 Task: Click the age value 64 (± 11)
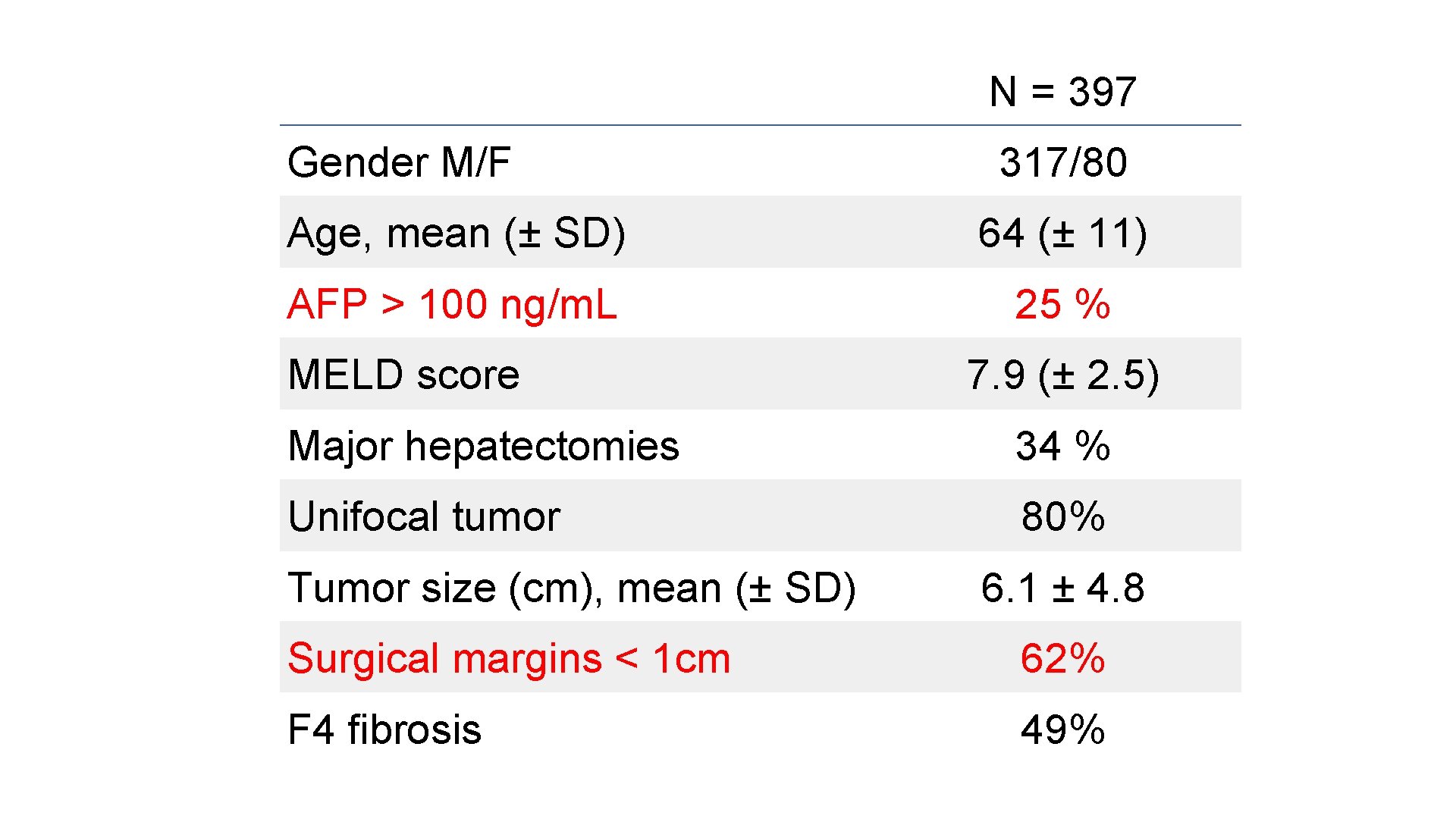(x=1062, y=233)
